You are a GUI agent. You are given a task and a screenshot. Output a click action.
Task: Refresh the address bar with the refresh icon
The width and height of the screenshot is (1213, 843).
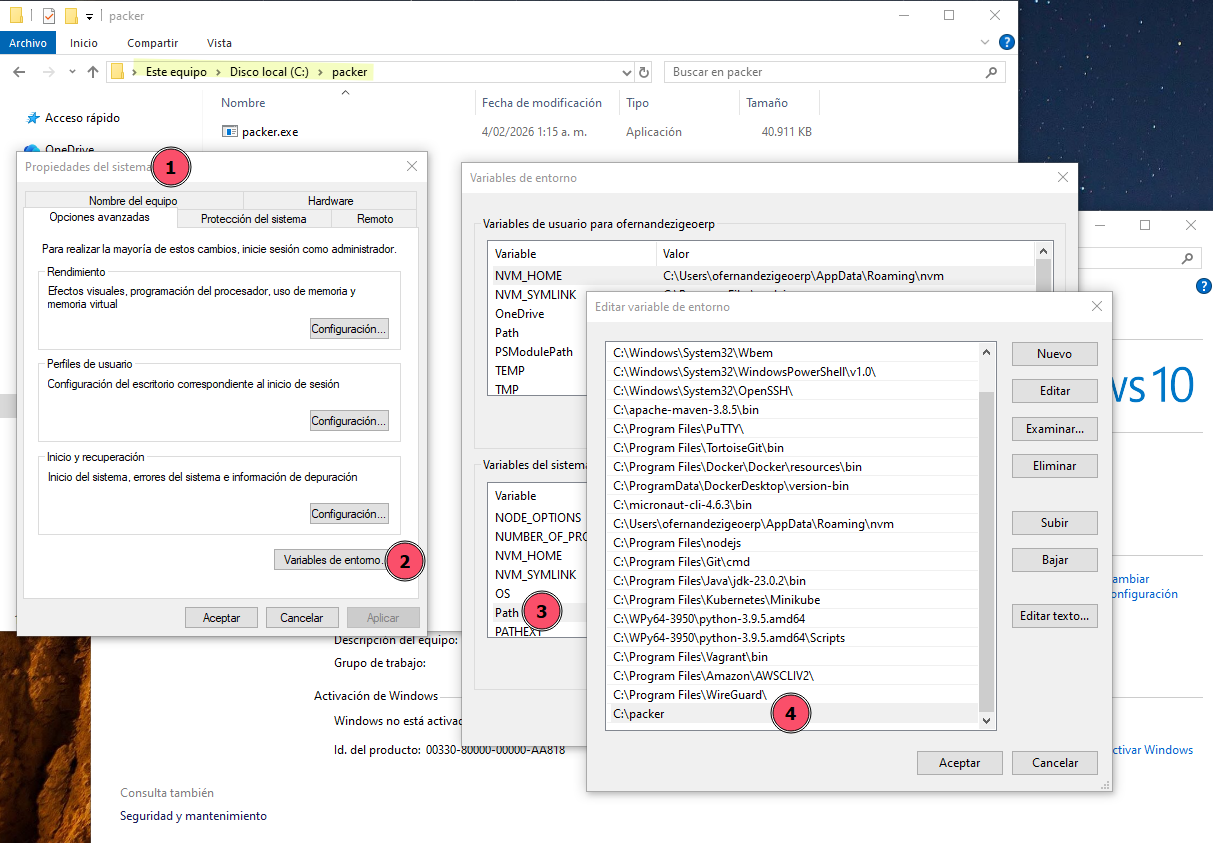(x=643, y=71)
